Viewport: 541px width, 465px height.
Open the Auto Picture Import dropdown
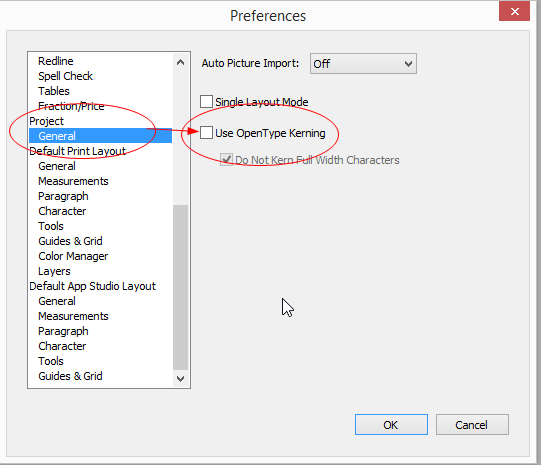pos(363,63)
